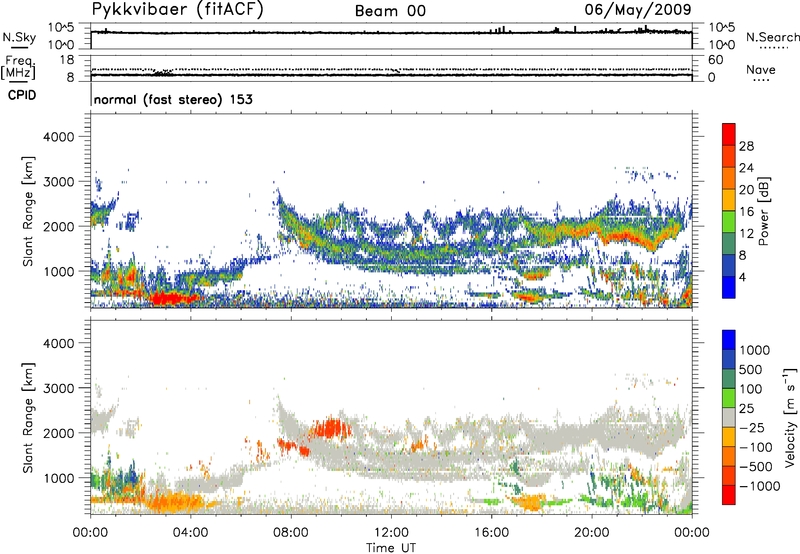Click the "1000" range tick of the velocity panel

coord(58,478)
